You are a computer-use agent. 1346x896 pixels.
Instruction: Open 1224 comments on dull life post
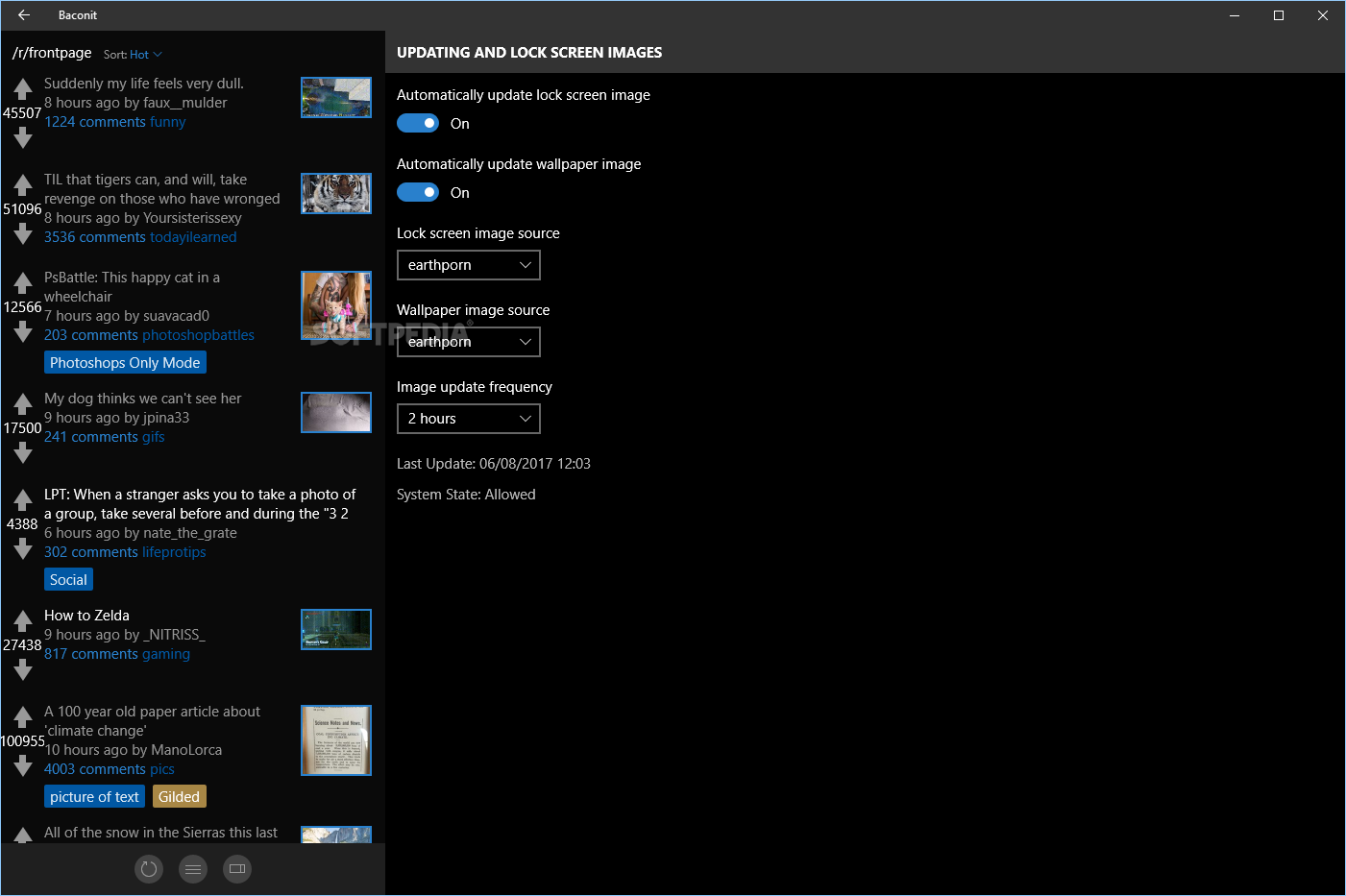[x=95, y=122]
